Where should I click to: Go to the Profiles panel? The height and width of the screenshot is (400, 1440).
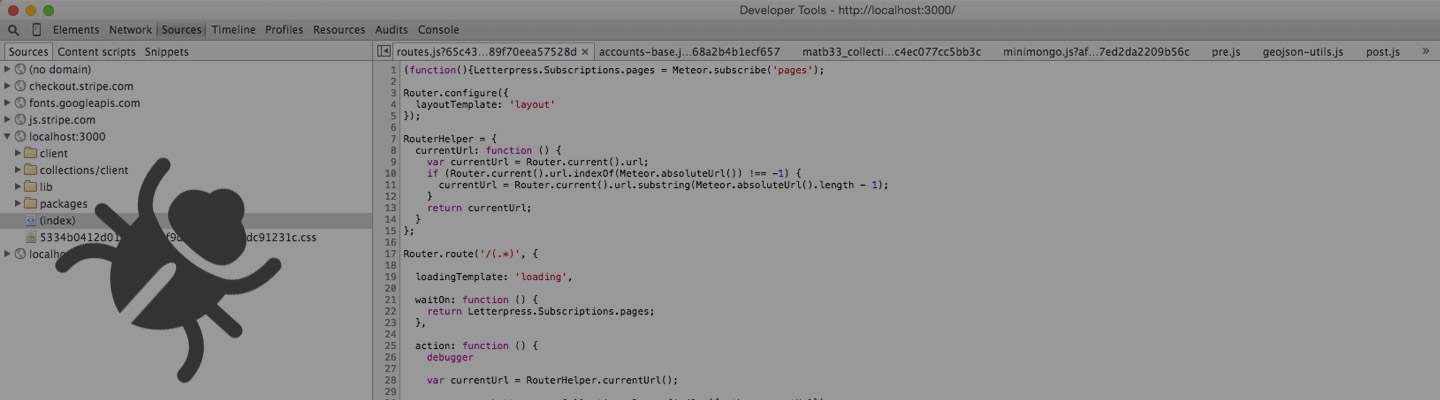point(284,30)
